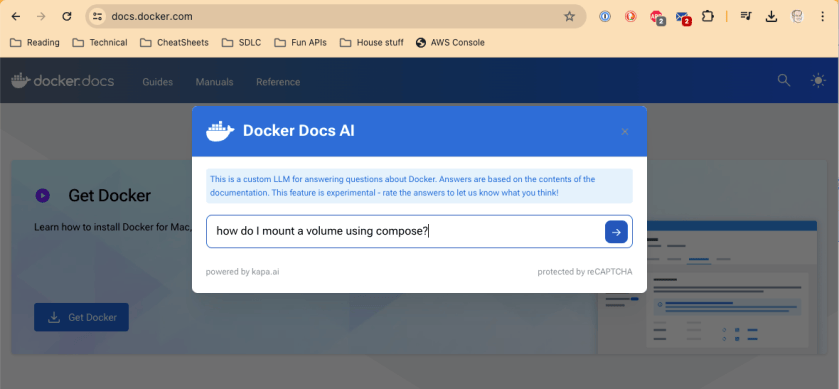Click the purple play icon beside Get Docker
This screenshot has width=839, height=389.
coord(43,195)
